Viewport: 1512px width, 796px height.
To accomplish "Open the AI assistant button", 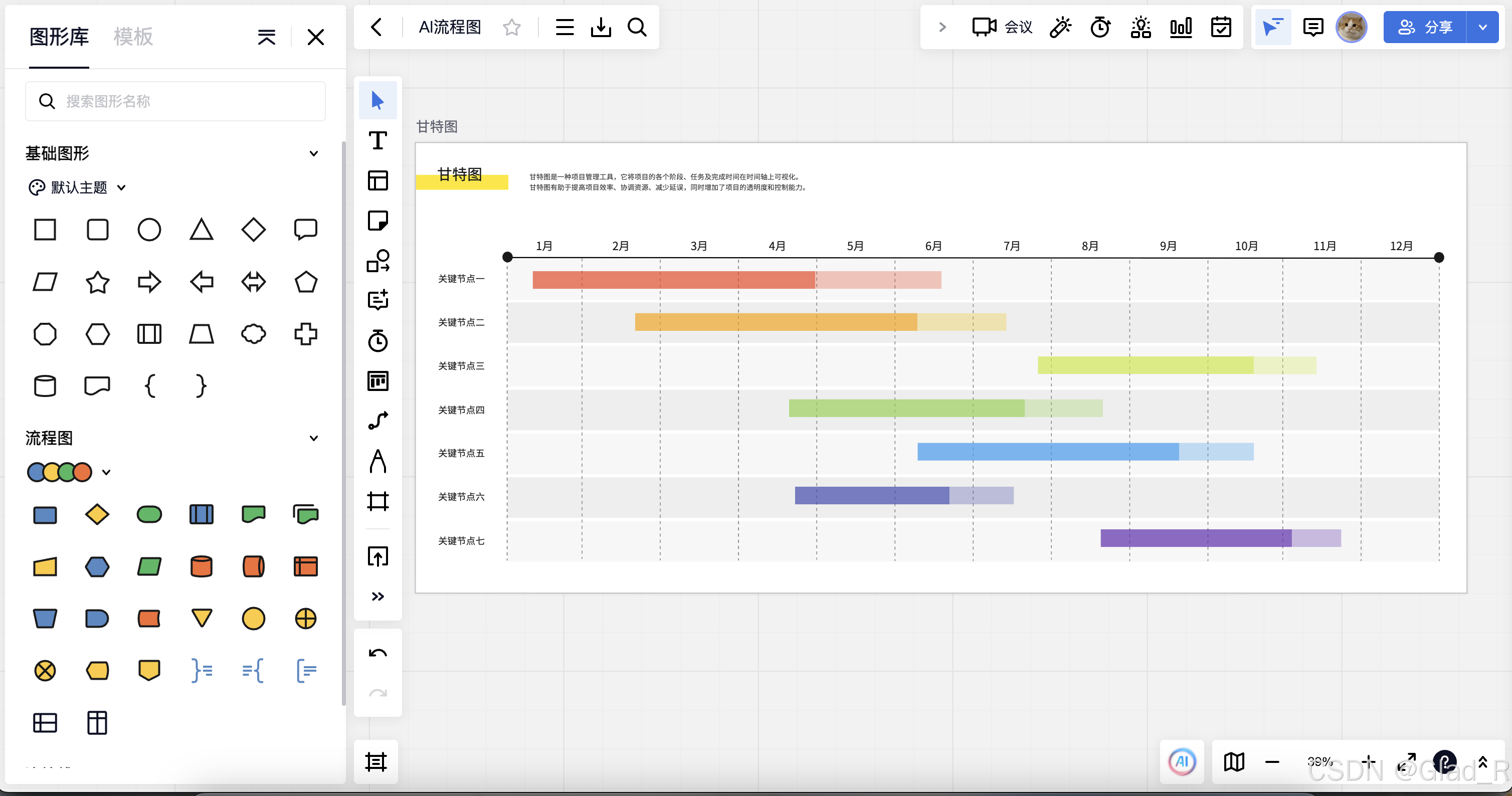I will tap(1182, 762).
